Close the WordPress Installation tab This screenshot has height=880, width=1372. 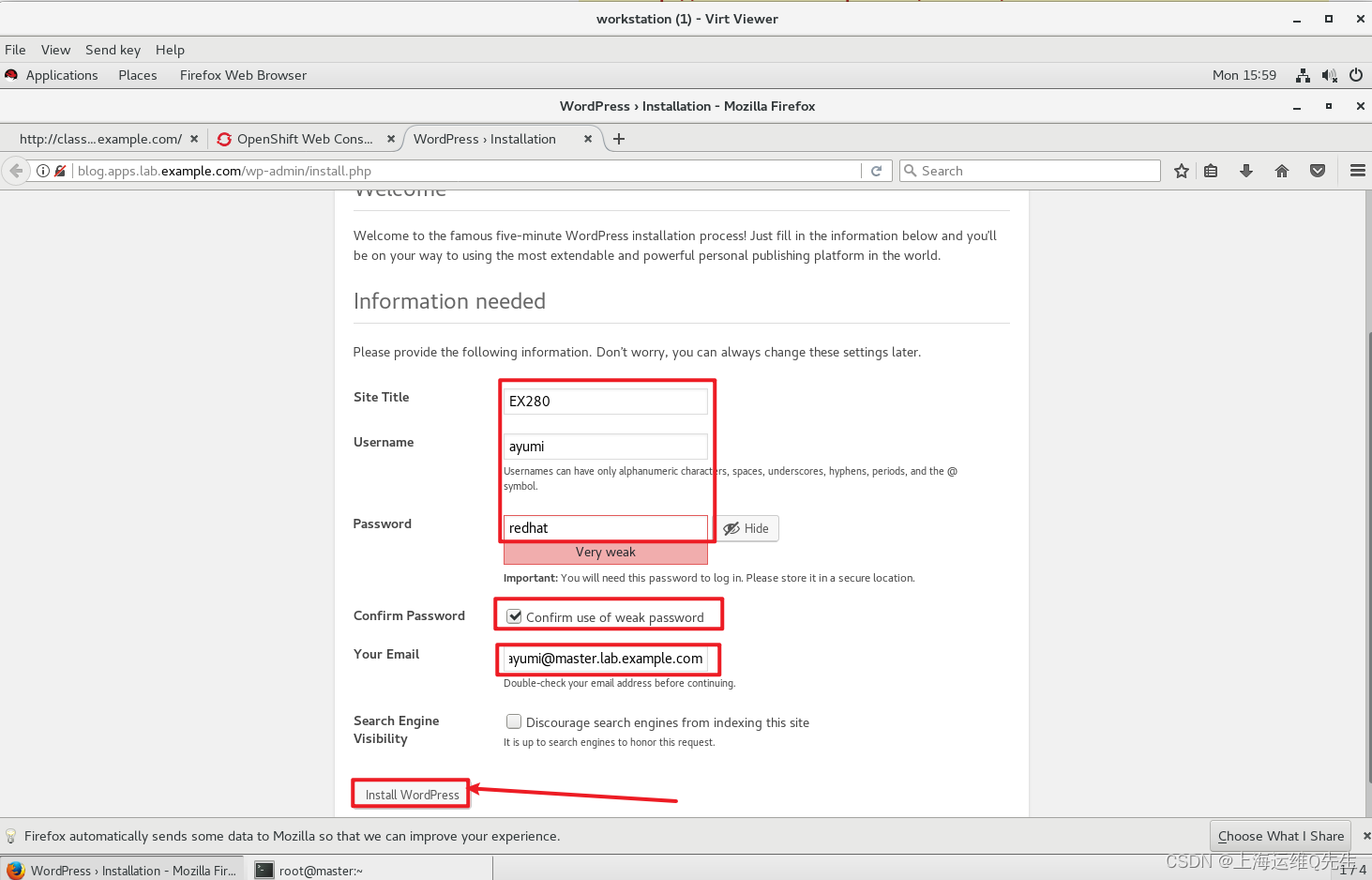(x=588, y=139)
